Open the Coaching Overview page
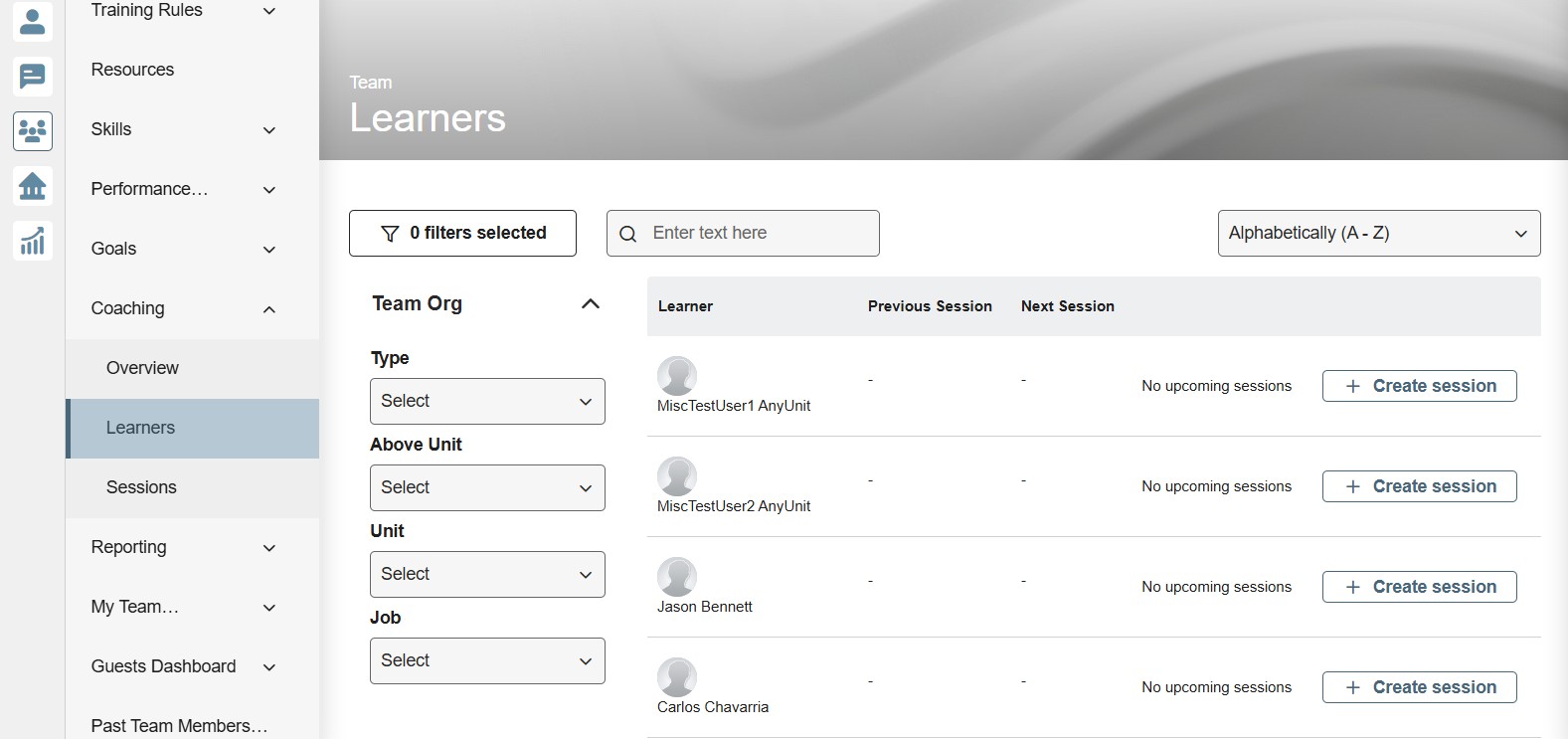This screenshot has height=739, width=1568. pyautogui.click(x=193, y=368)
